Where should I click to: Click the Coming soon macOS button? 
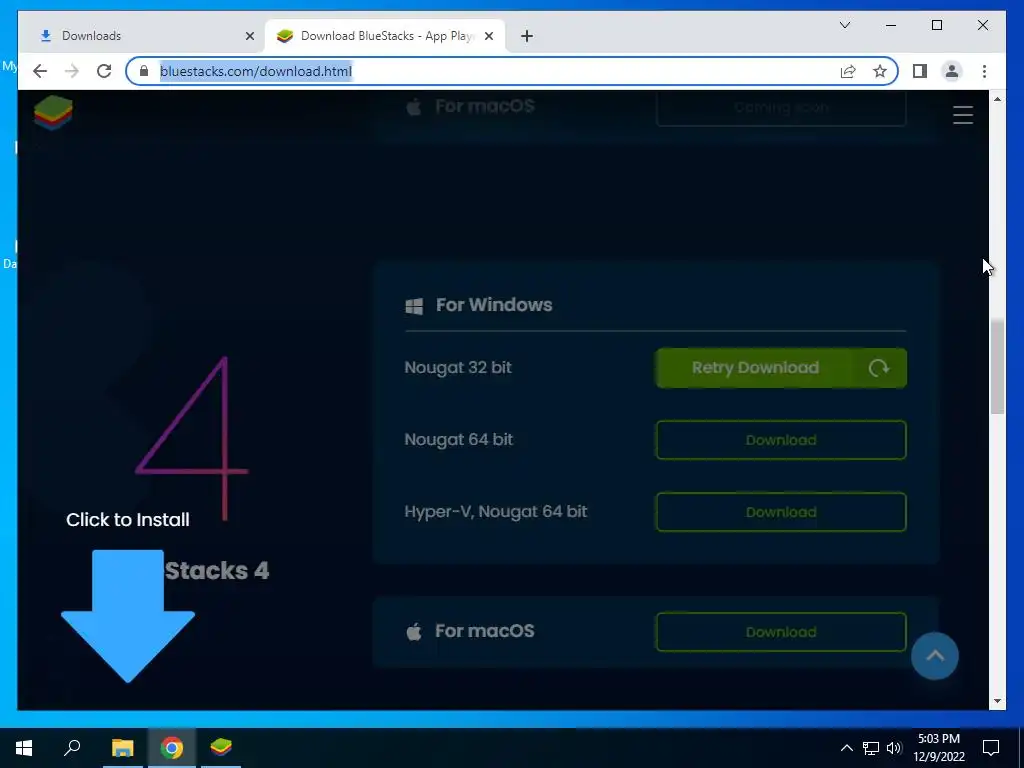(x=781, y=107)
